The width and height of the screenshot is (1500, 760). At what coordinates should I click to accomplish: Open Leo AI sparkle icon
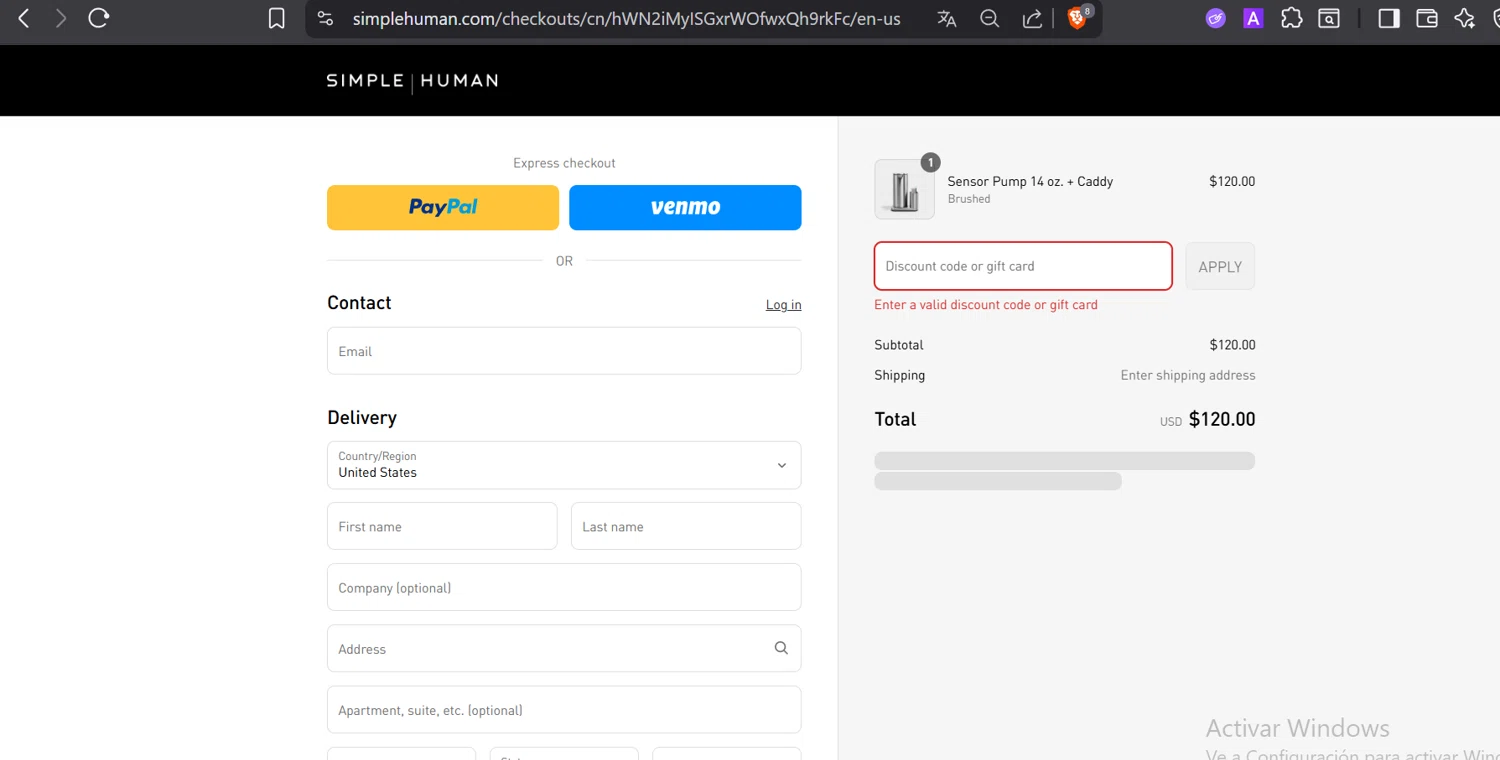(1465, 18)
